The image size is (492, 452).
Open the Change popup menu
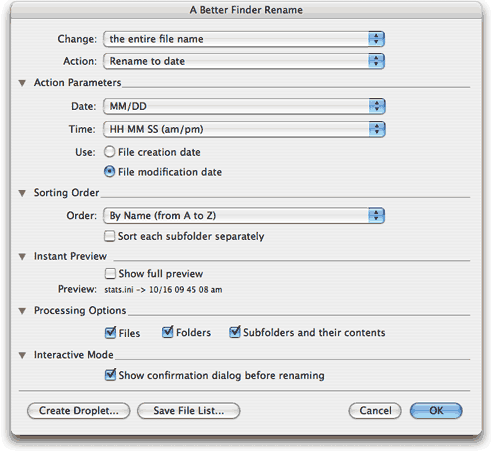click(244, 39)
